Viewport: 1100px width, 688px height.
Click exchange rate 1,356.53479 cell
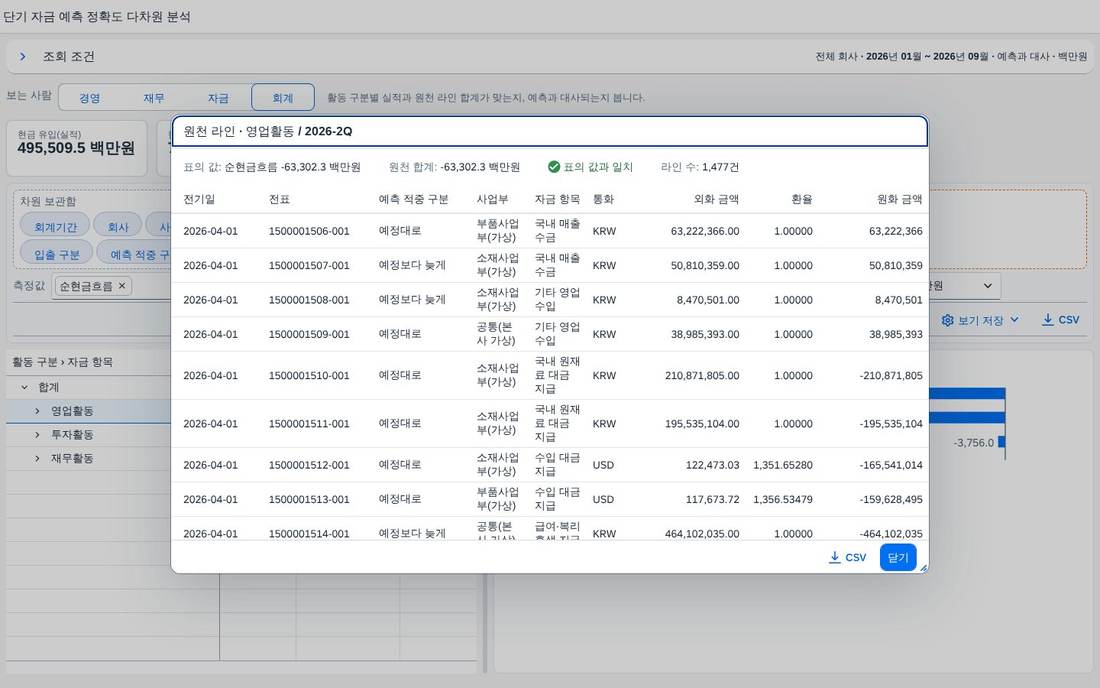coord(783,499)
